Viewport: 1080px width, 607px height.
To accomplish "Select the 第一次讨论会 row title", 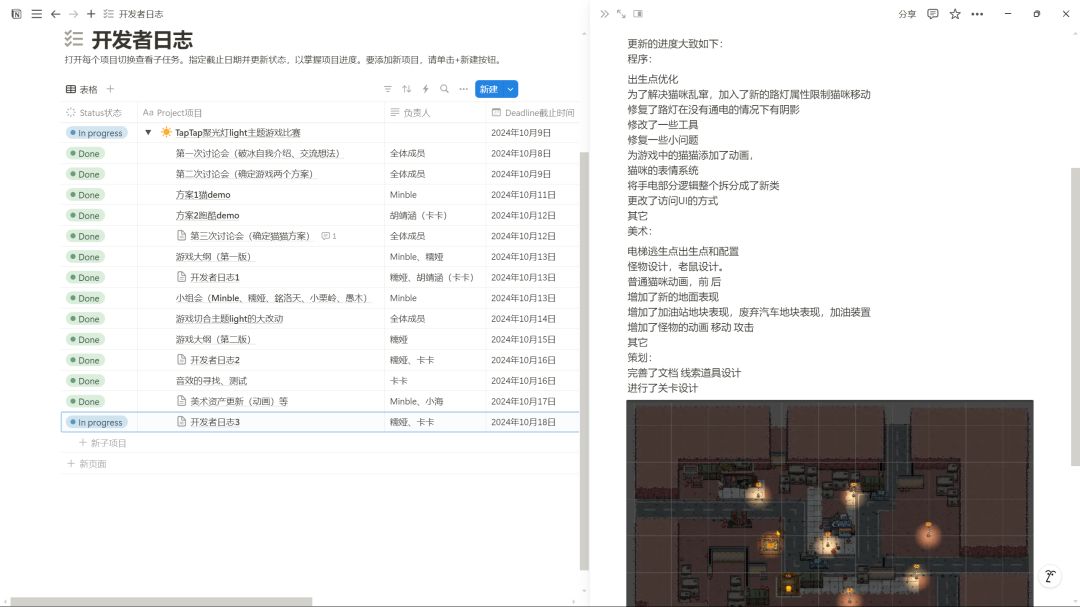I will coord(258,153).
